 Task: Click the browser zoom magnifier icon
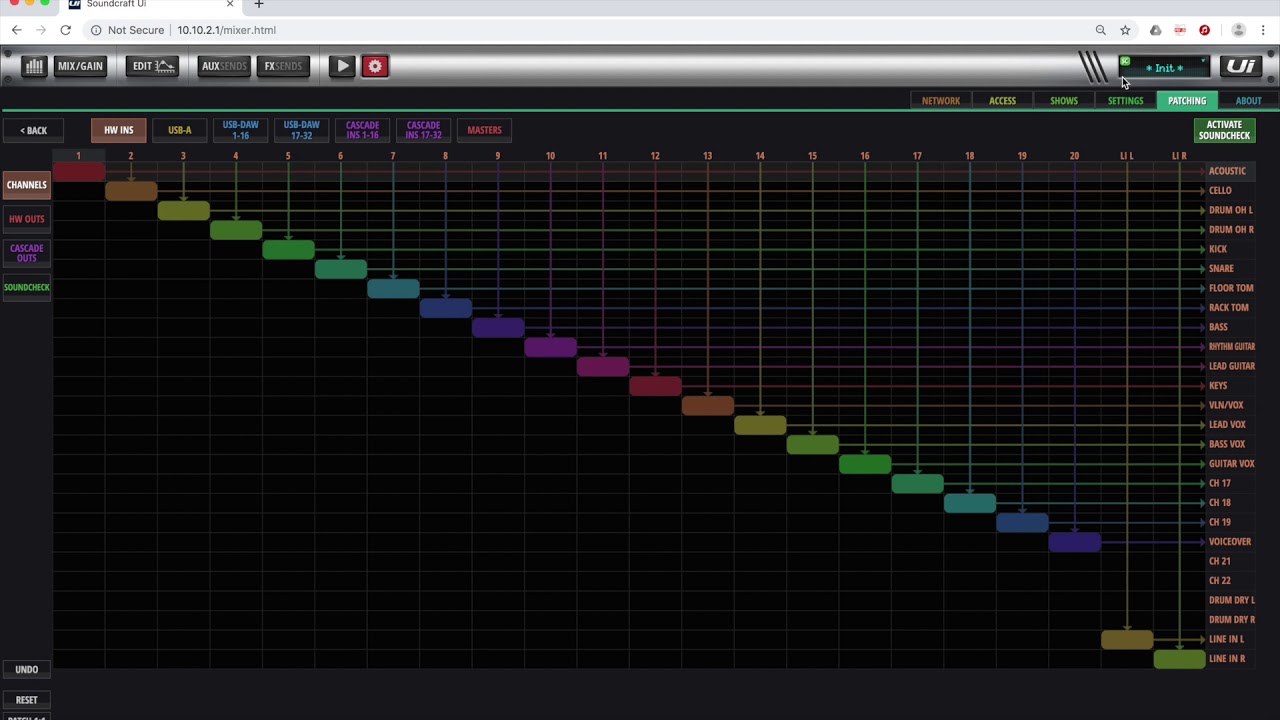[1100, 30]
